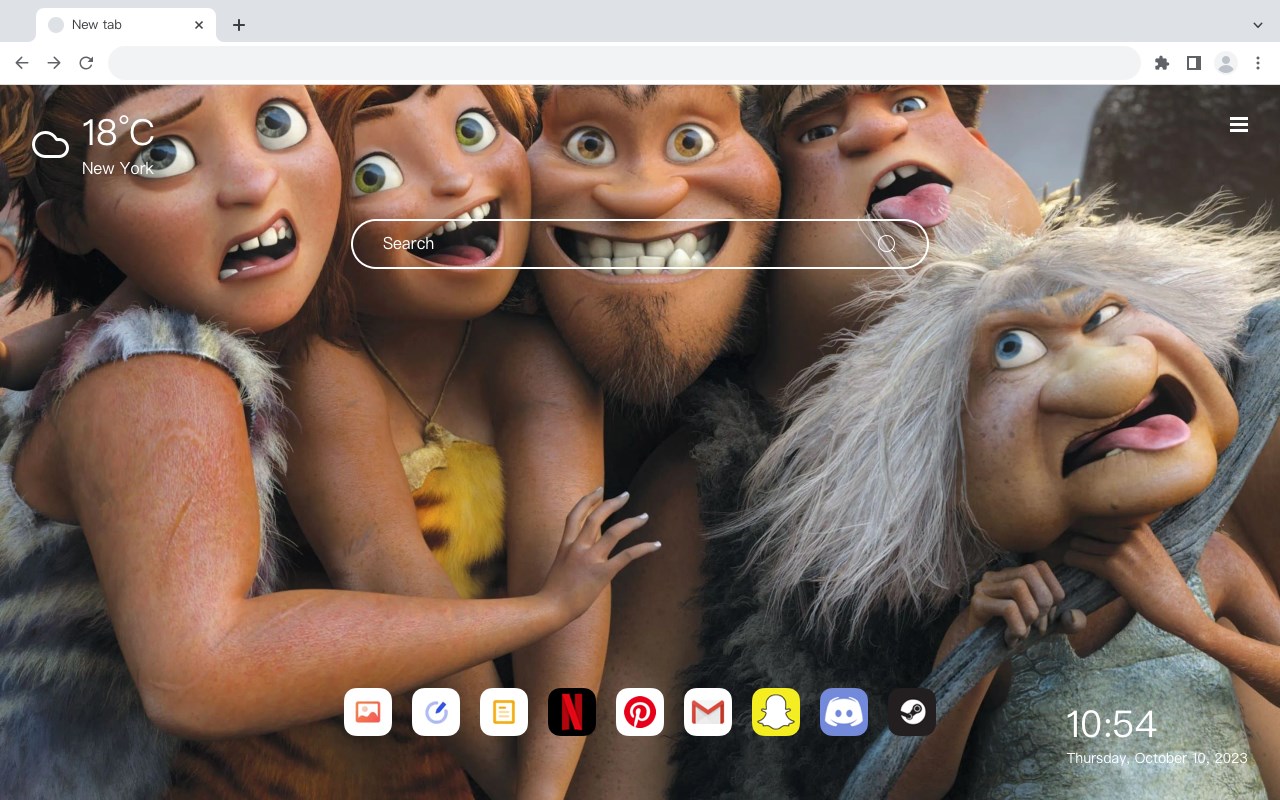The height and width of the screenshot is (800, 1280).
Task: Open the Extensions puzzle icon
Action: click(1161, 63)
